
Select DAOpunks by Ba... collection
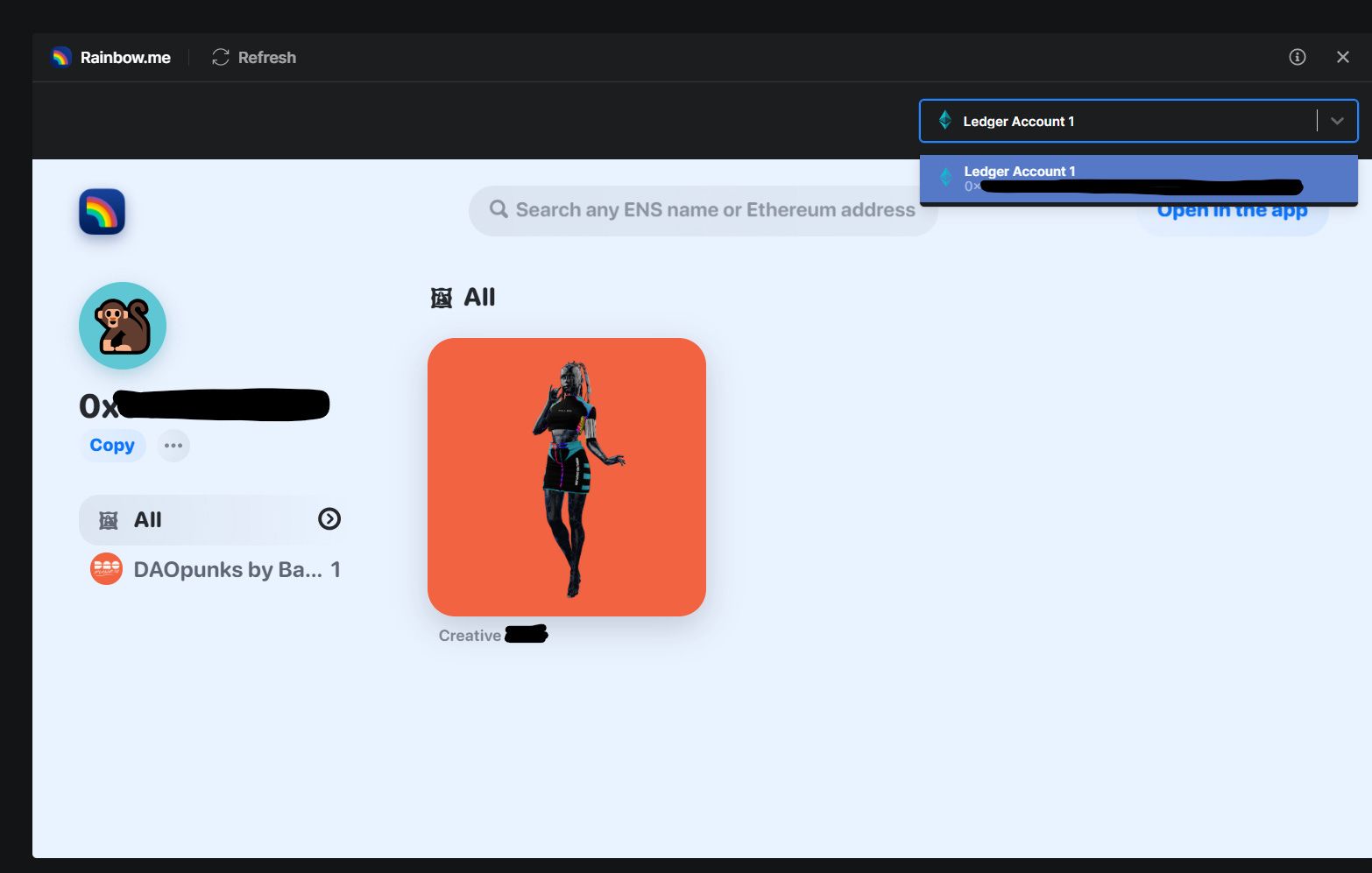point(228,570)
